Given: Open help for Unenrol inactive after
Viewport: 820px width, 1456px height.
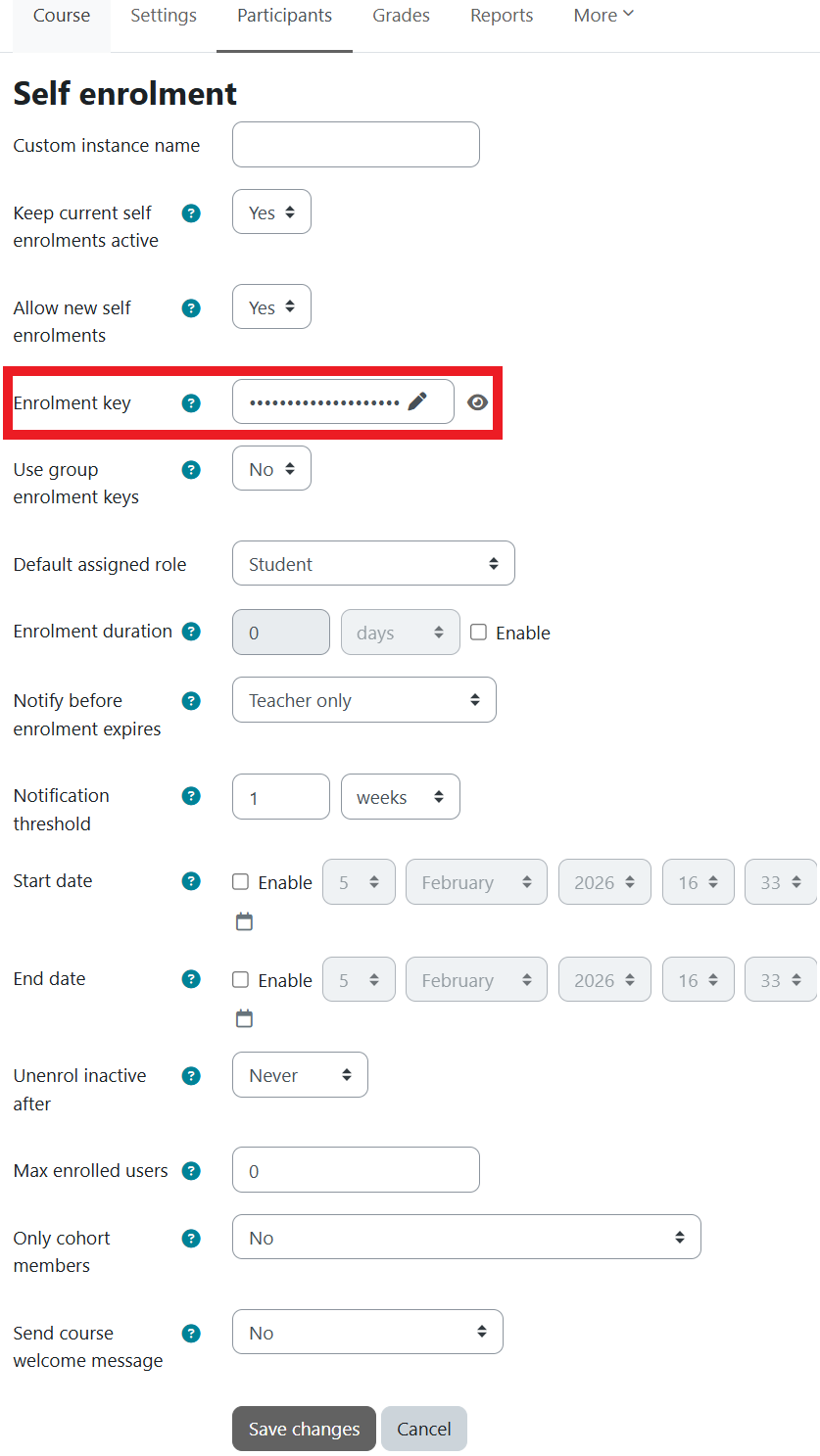Looking at the screenshot, I should pos(192,1076).
